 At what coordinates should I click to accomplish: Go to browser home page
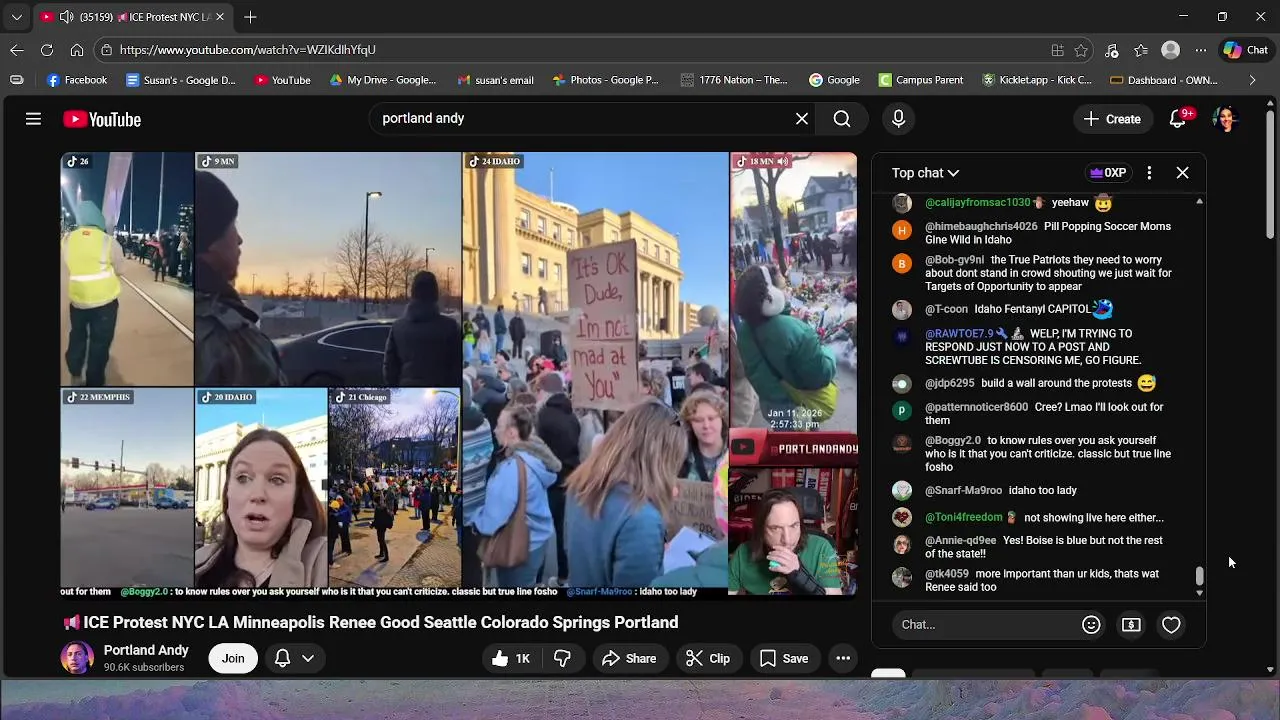pos(76,50)
